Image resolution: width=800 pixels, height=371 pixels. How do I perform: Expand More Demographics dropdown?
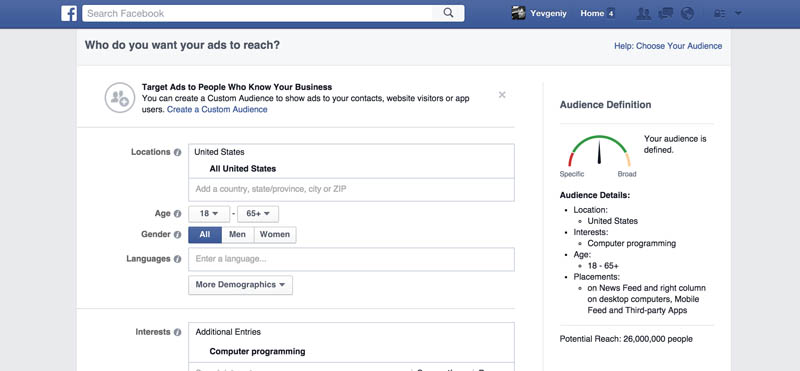[240, 285]
